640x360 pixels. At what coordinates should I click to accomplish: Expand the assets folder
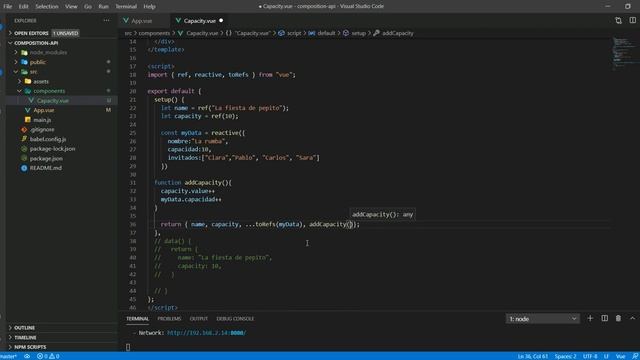[x=41, y=81]
